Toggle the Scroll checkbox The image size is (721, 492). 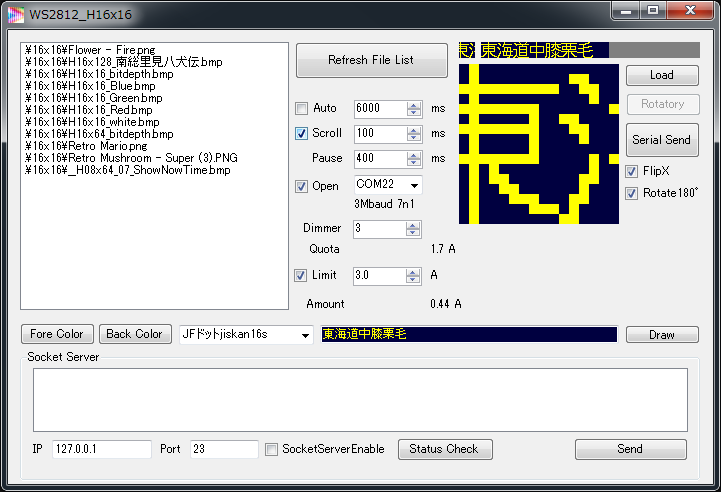(301, 133)
